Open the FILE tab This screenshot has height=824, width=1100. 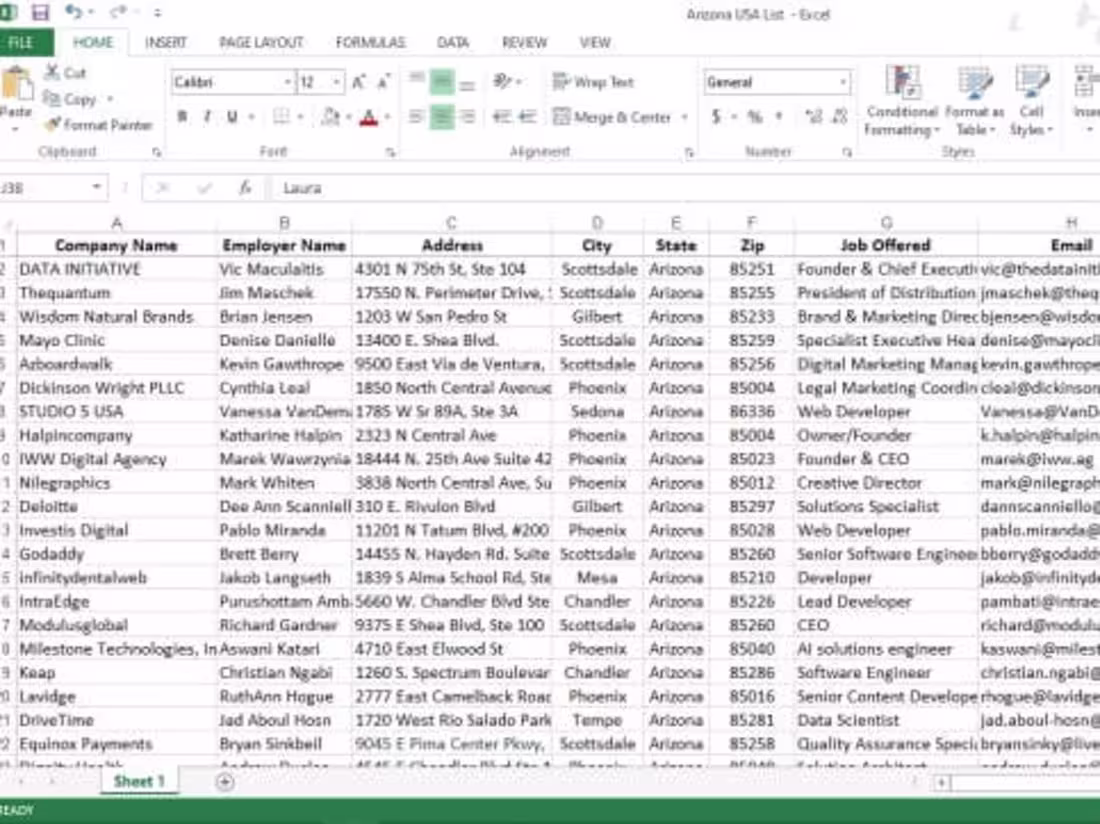(21, 42)
